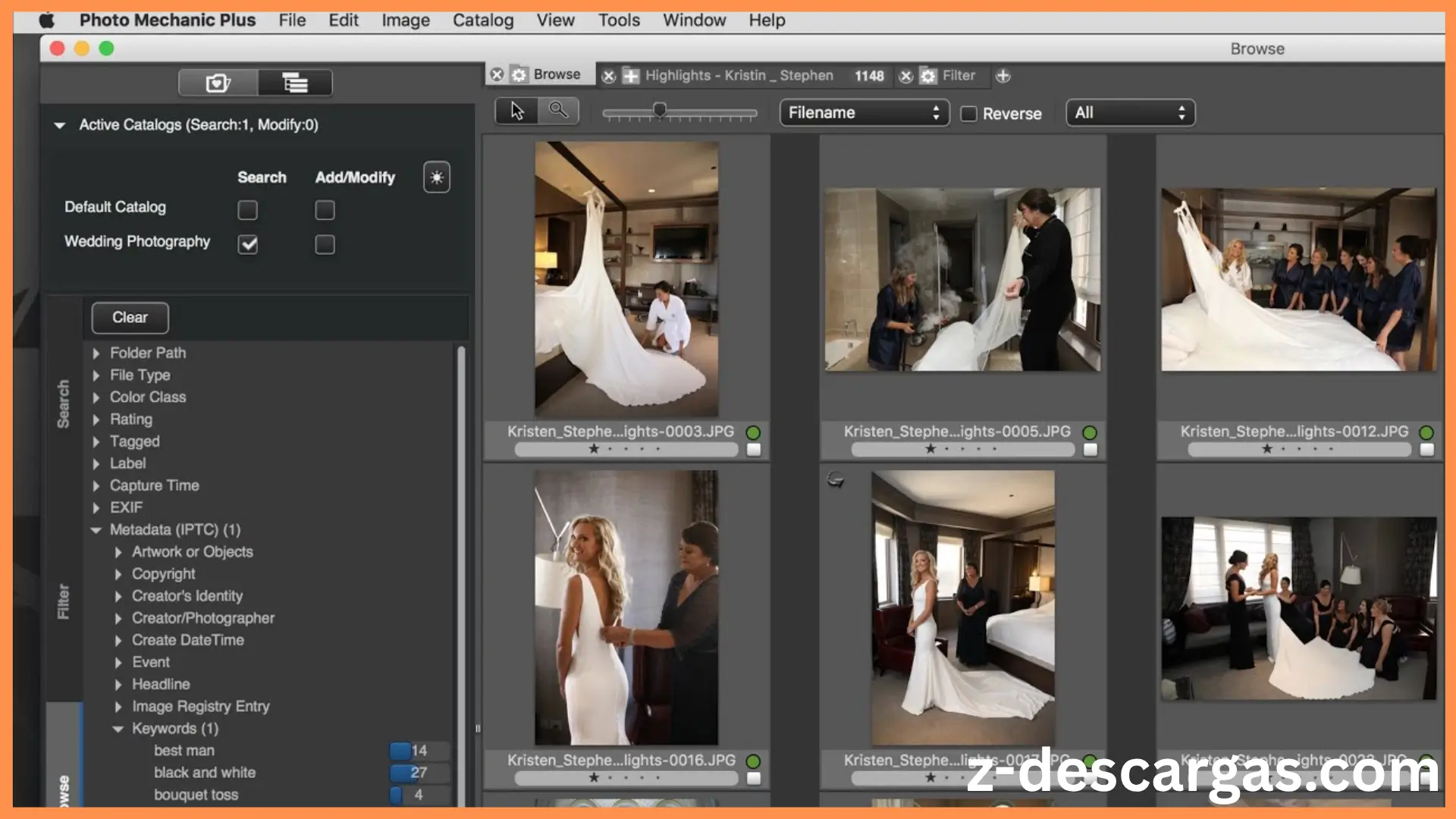This screenshot has height=819, width=1456.
Task: Open the vertical Search side tab
Action: tap(64, 404)
